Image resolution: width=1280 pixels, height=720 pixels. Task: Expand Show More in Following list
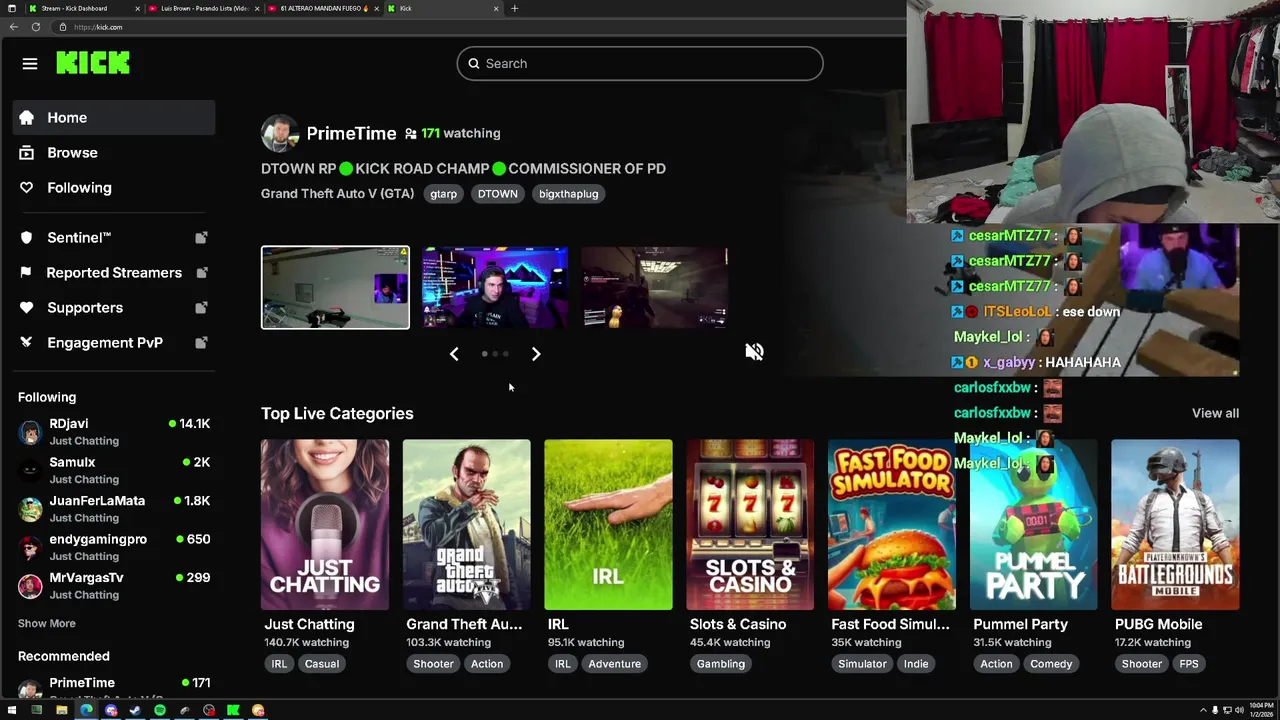point(46,623)
